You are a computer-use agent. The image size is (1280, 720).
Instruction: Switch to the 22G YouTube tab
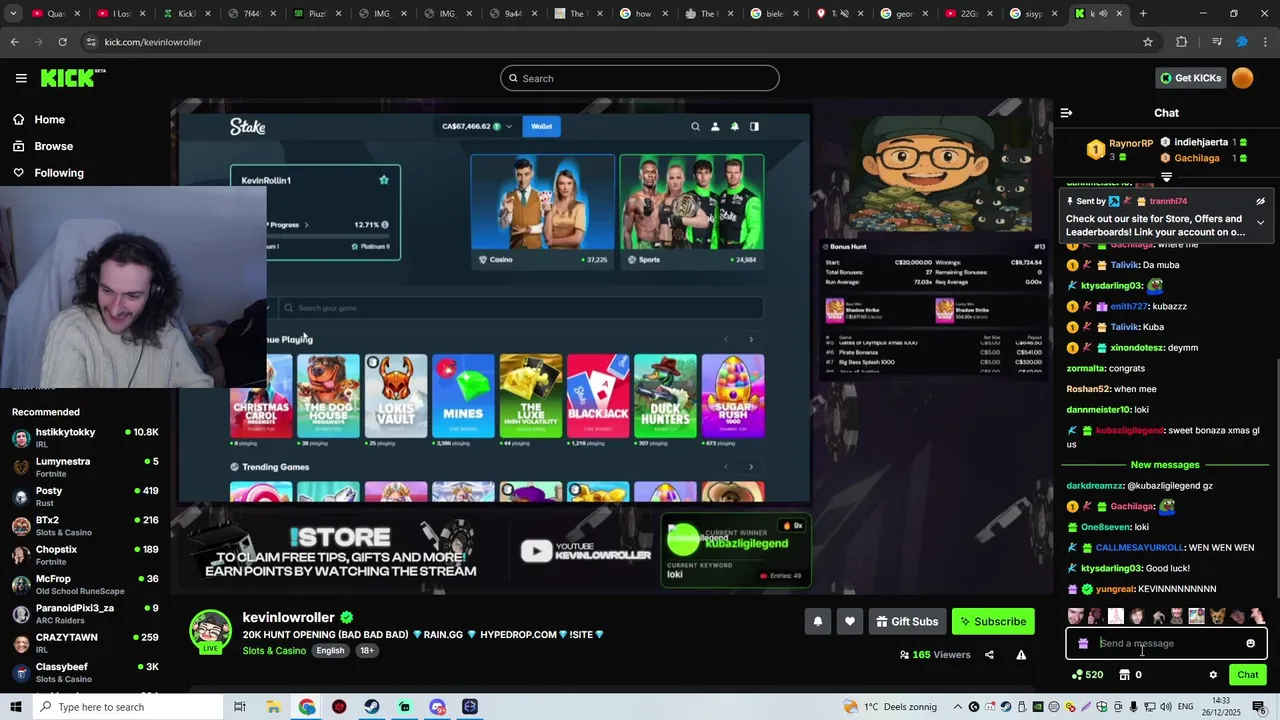(x=968, y=14)
